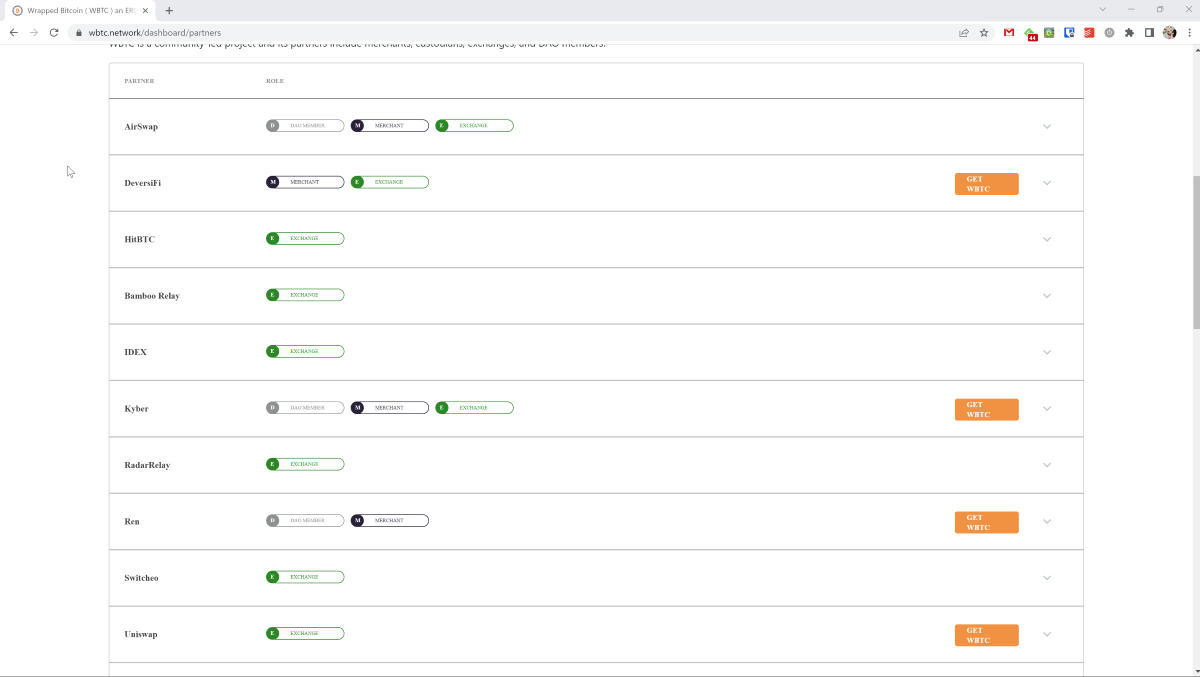Click Kyber's DAO Member badge
The height and width of the screenshot is (677, 1200).
305,408
